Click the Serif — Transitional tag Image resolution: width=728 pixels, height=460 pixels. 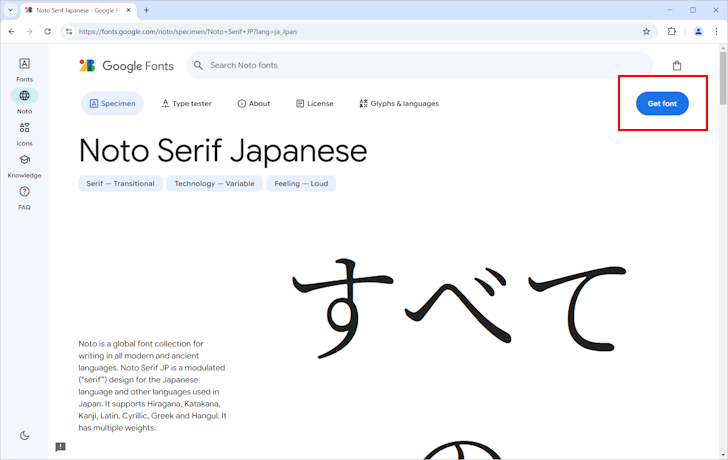[120, 183]
